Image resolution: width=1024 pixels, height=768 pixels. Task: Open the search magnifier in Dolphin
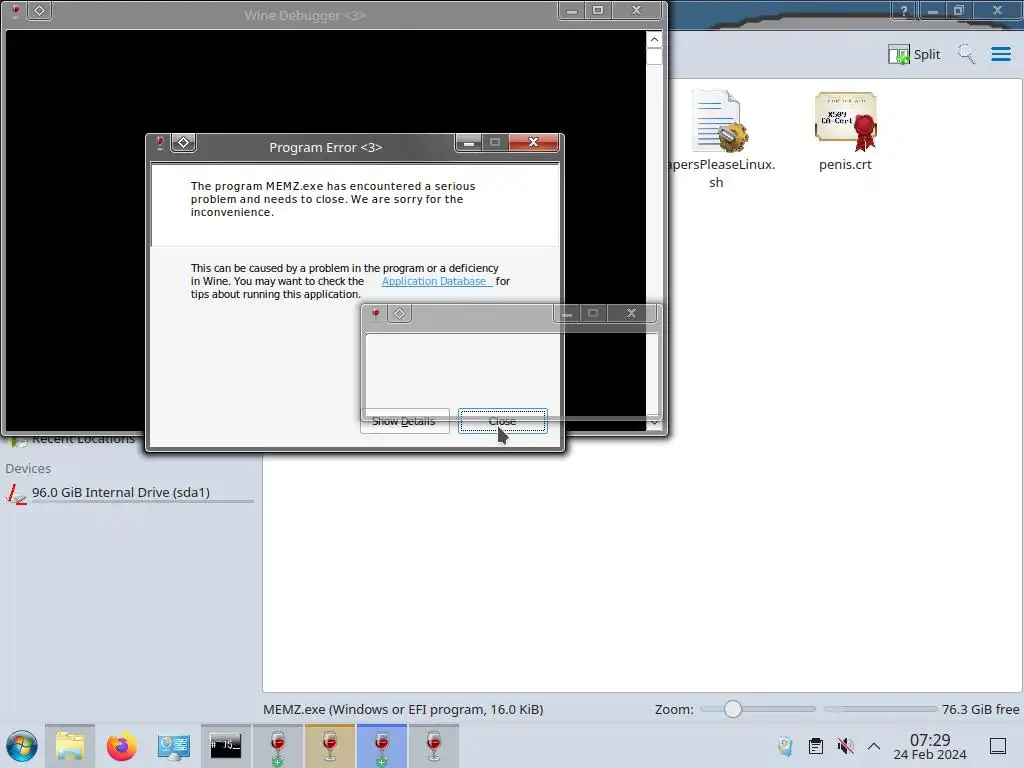pyautogui.click(x=967, y=54)
